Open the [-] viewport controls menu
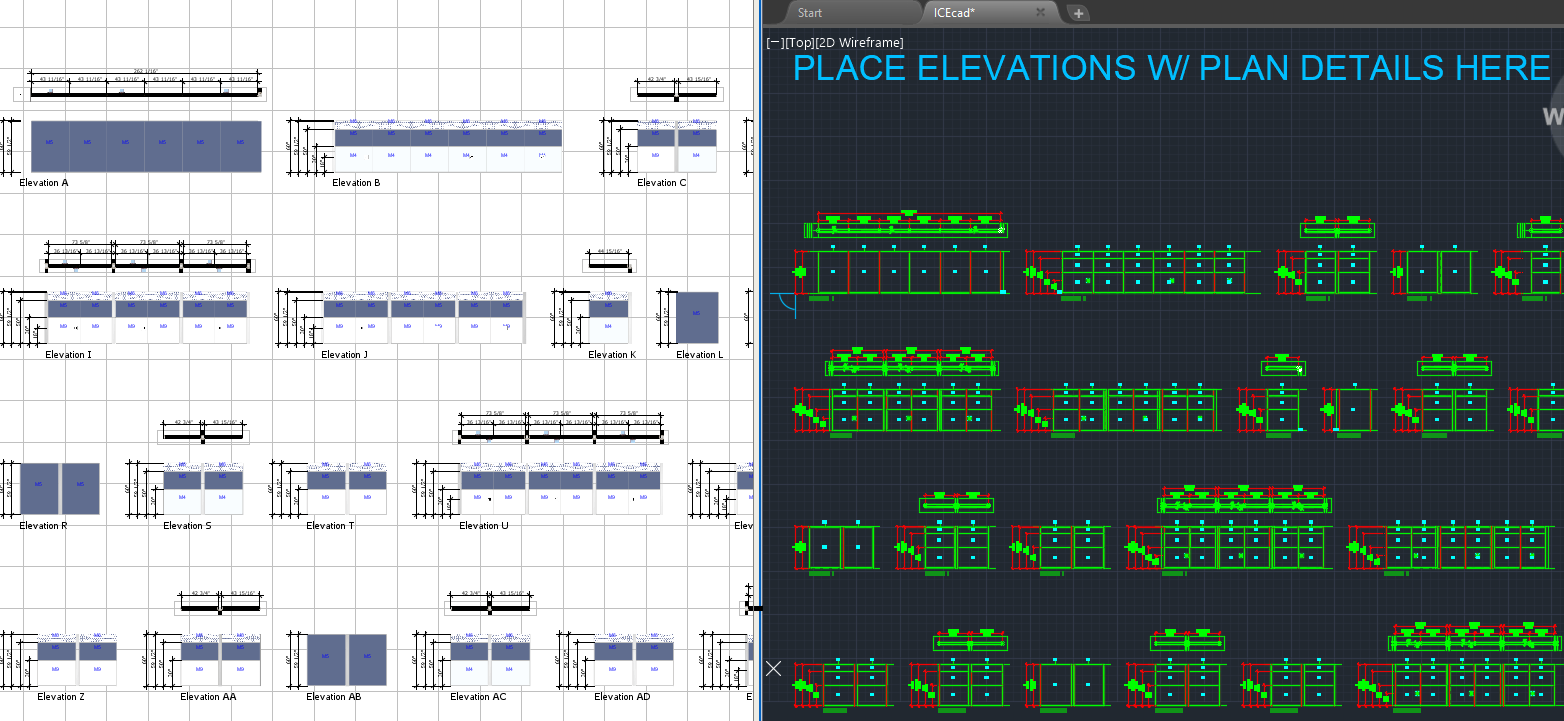The image size is (1564, 721). click(x=775, y=42)
